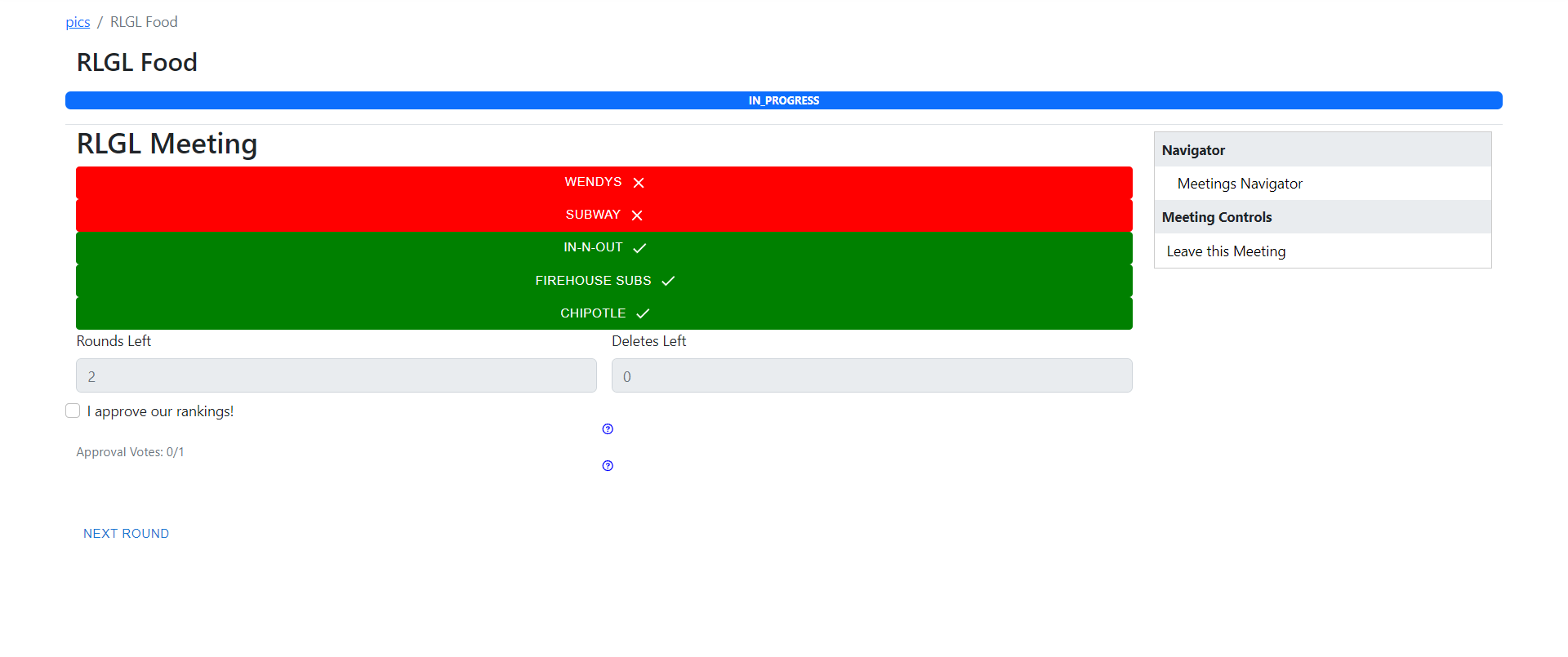Screen dimensions: 1568x657
Task: Click the checkmark icon beside FIREHOUSE SUBS
Action: [668, 281]
